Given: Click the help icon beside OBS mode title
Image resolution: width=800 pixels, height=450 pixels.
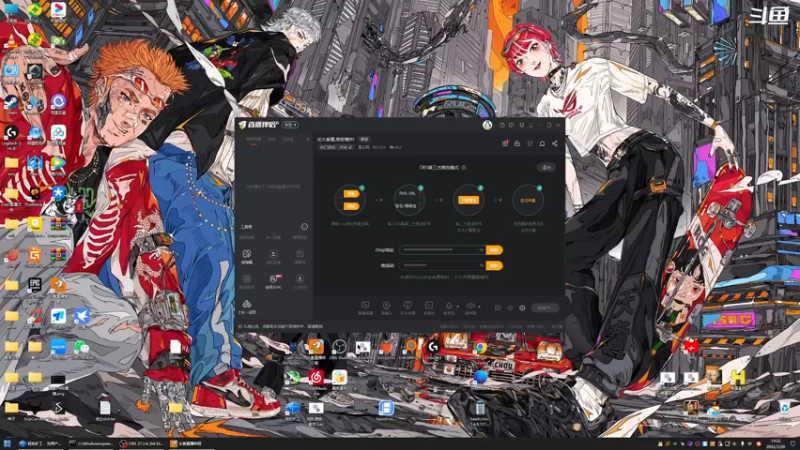Looking at the screenshot, I should 464,167.
